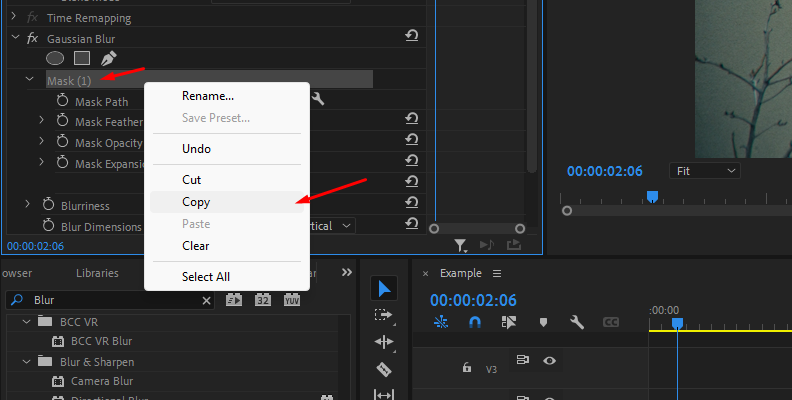Collapse the Gaussian Blur effect

[15, 37]
